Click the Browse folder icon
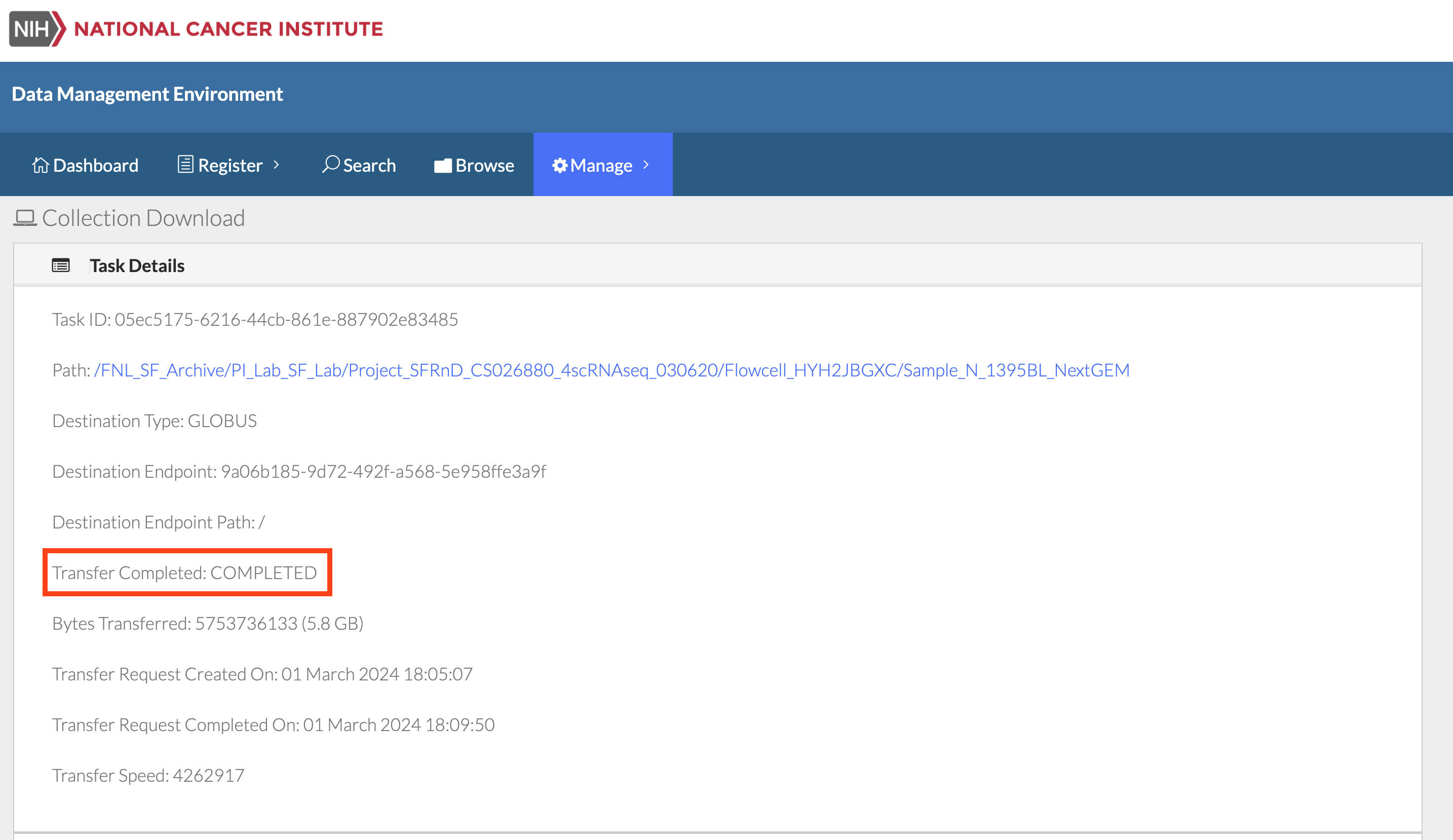 [x=442, y=166]
